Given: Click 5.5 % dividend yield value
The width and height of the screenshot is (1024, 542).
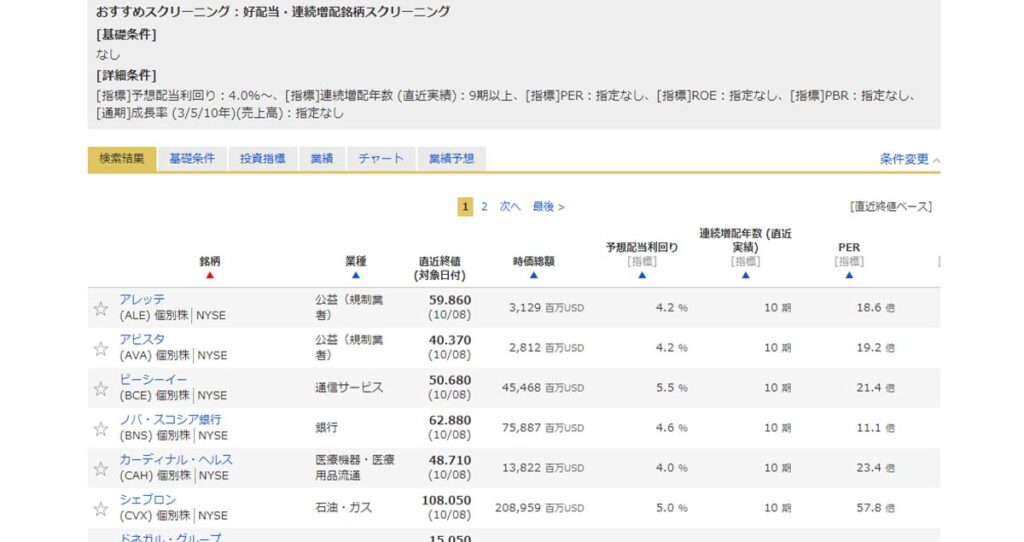Looking at the screenshot, I should click(671, 388).
